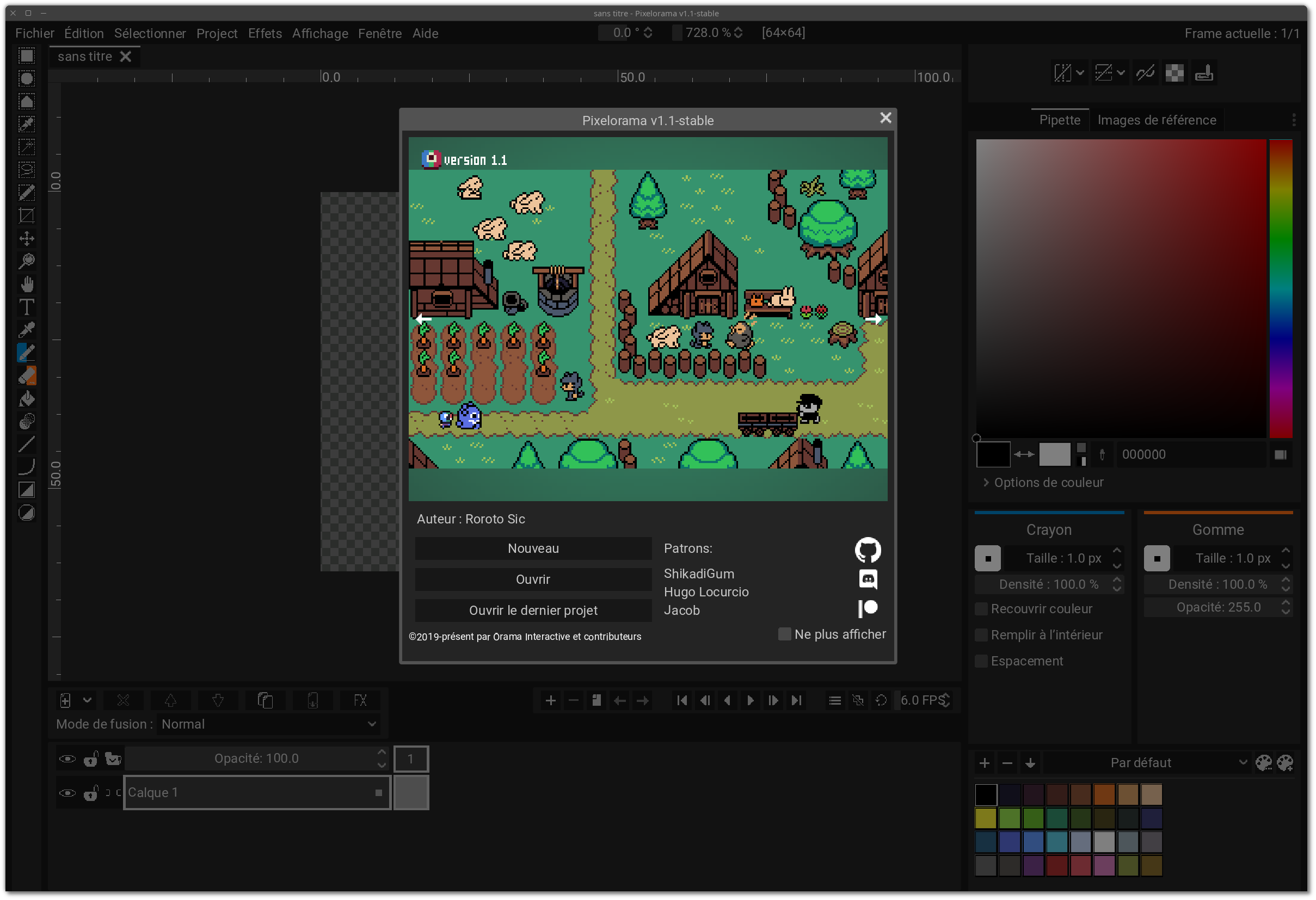Select the rectangular selection tool
Screen dimensions: 1316x900
[x=26, y=56]
